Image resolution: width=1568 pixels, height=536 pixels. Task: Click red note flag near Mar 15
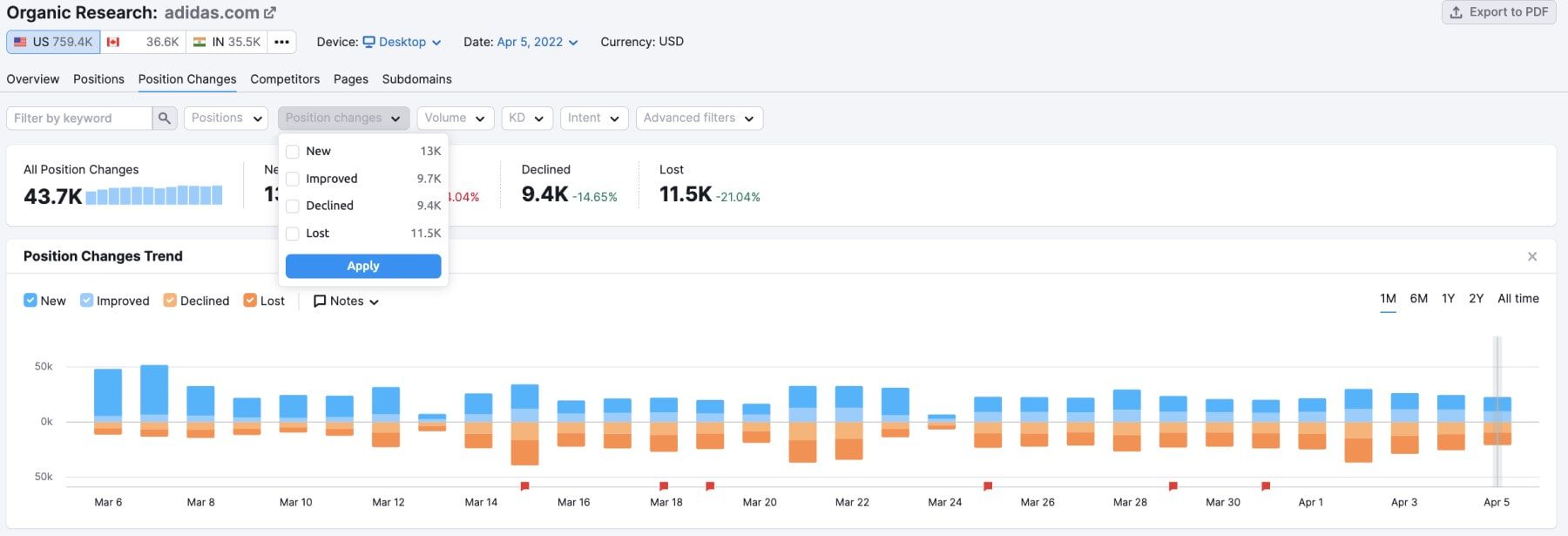524,485
